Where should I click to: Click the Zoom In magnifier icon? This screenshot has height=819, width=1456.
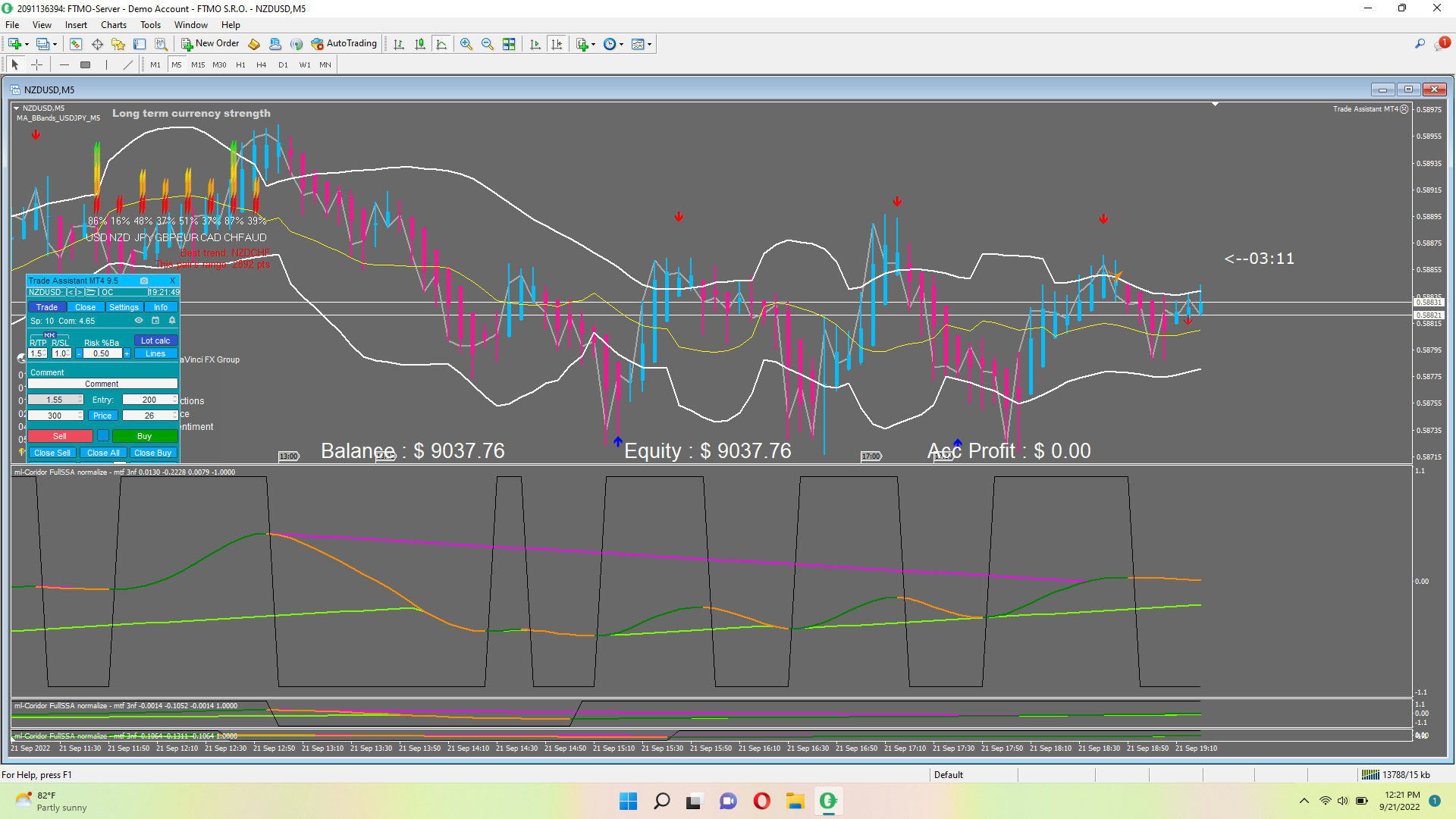click(466, 44)
